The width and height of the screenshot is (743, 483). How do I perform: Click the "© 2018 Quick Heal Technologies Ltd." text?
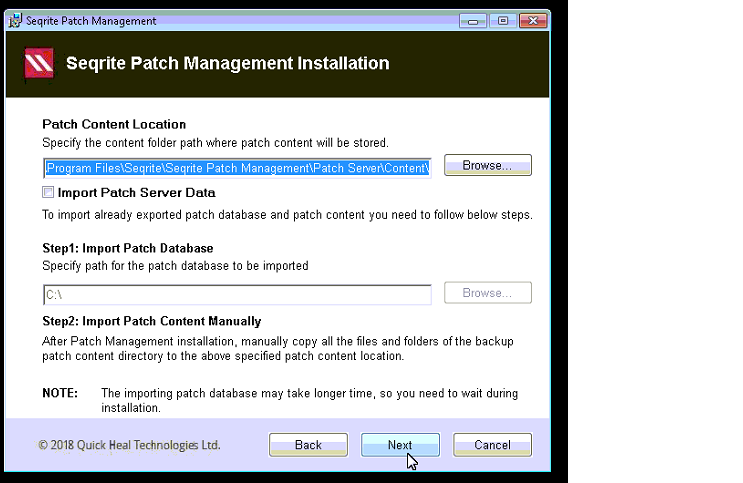(129, 445)
